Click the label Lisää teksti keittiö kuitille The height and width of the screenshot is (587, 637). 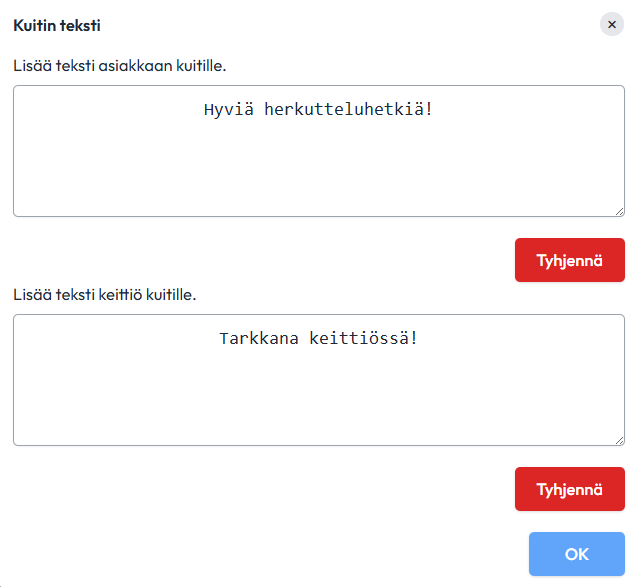coord(105,295)
